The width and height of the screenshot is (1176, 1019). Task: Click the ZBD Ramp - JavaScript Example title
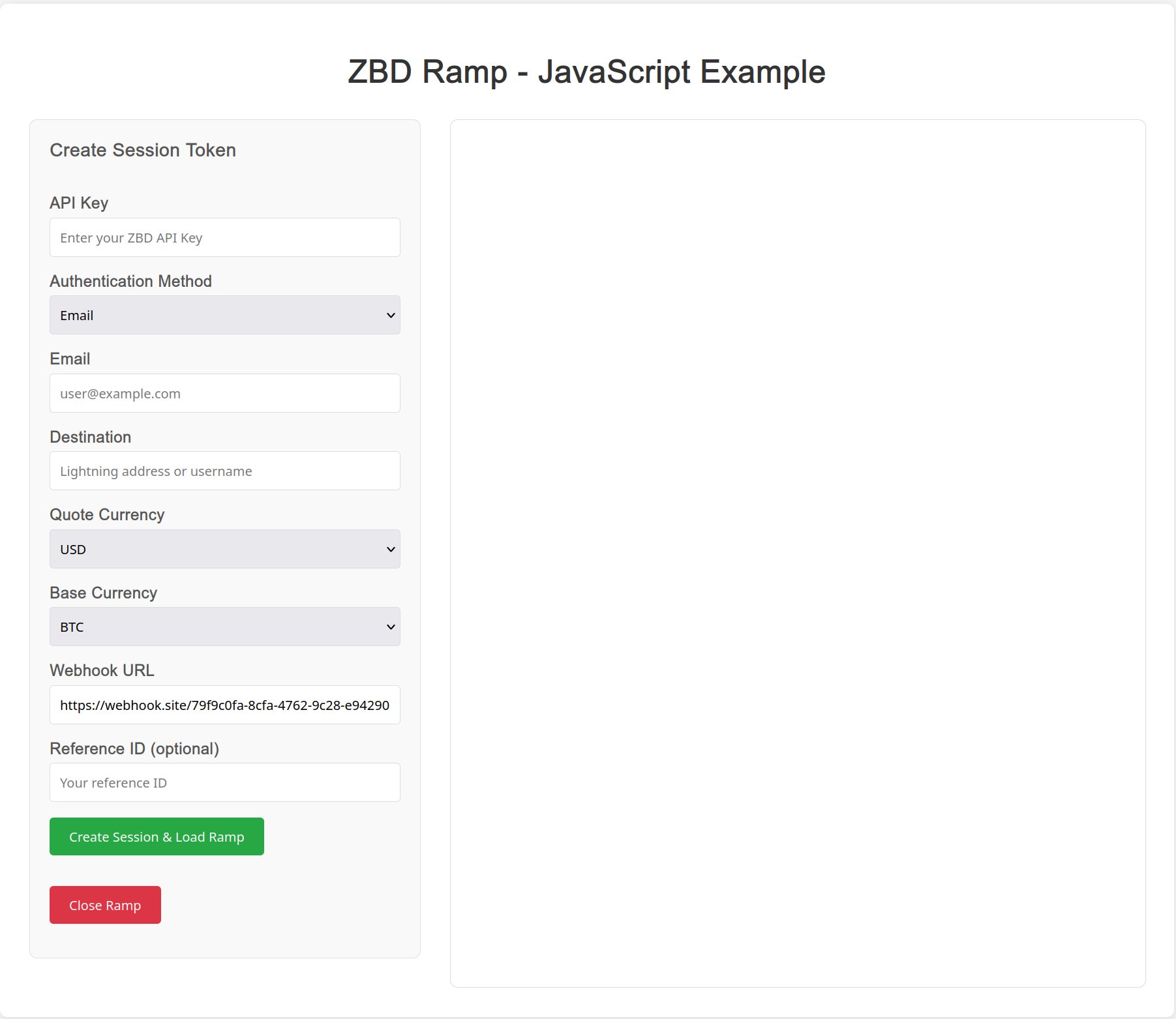(586, 72)
